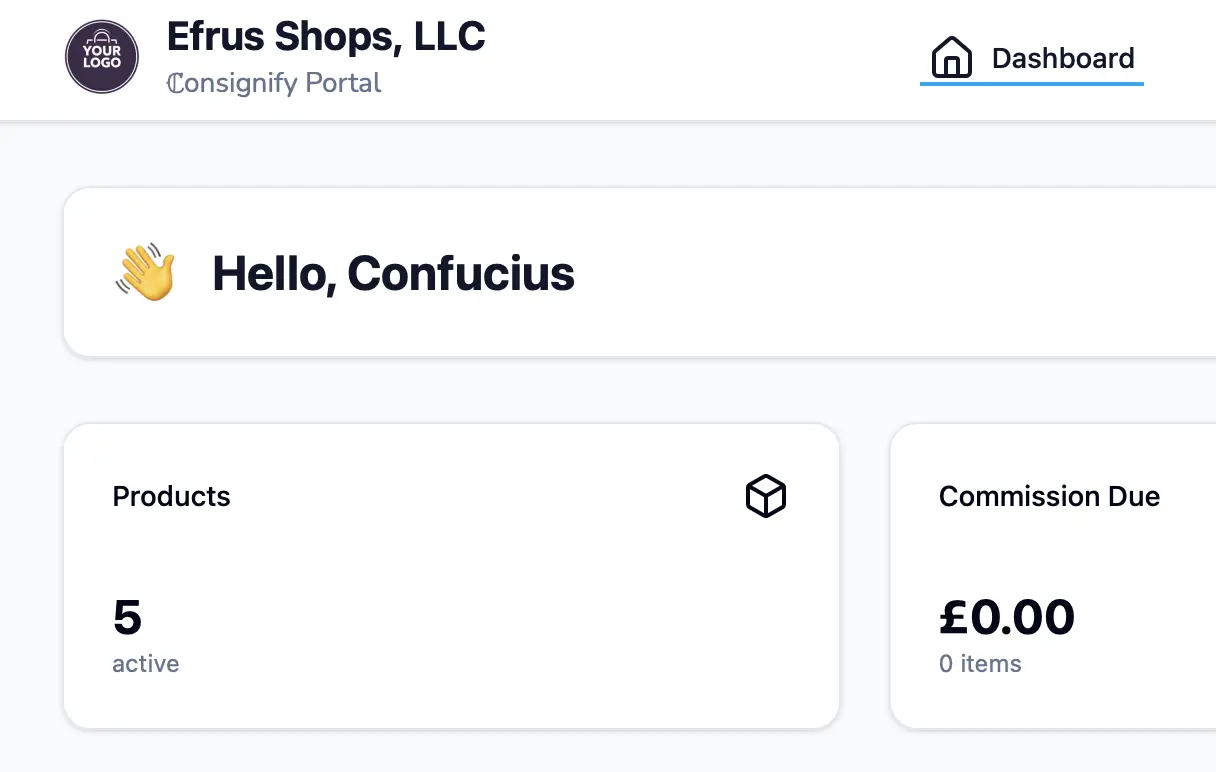Click the letter C in Consignify
1216x772 pixels.
pos(175,83)
